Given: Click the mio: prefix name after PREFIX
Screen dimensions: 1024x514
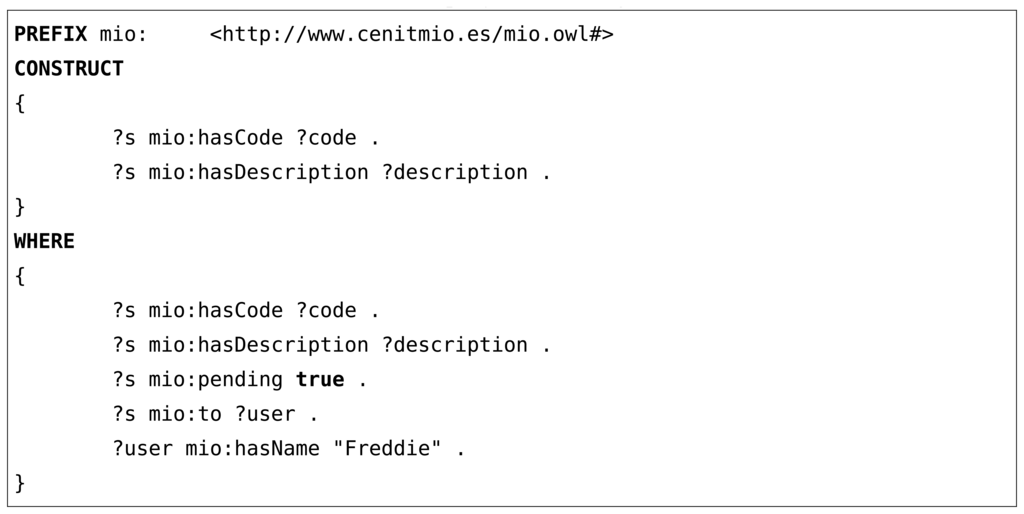Looking at the screenshot, I should coord(123,35).
